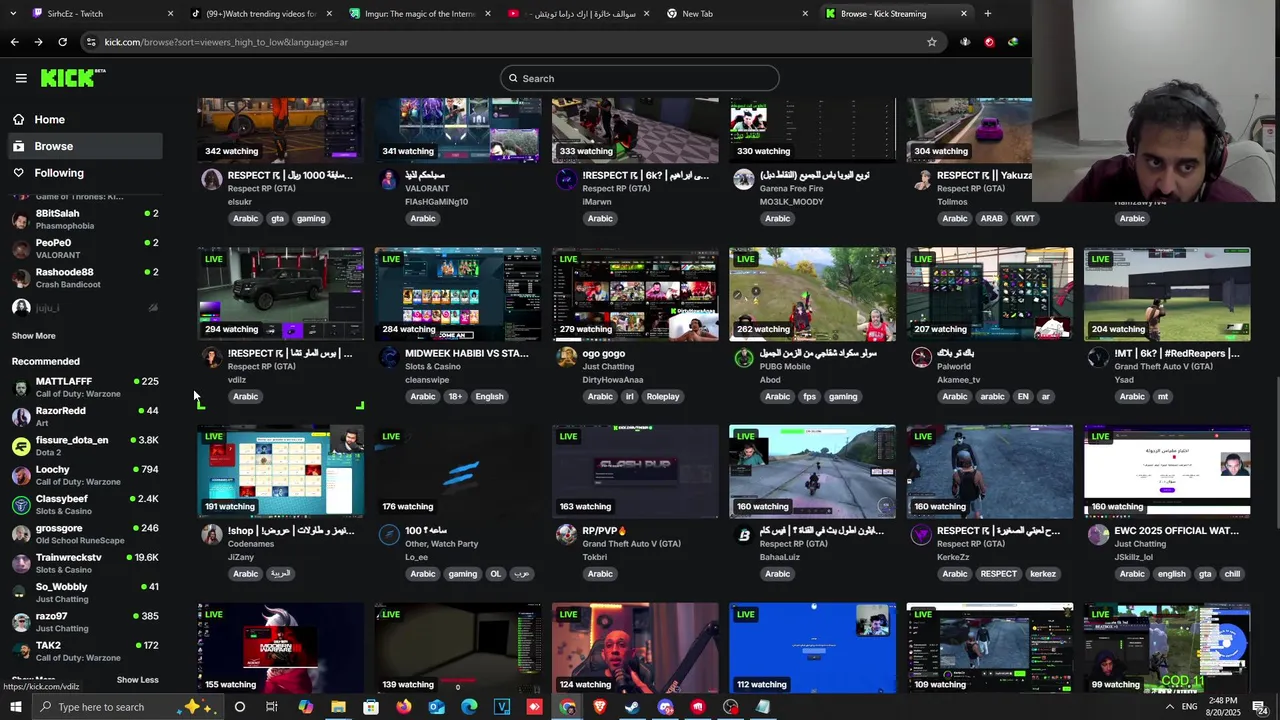Click the Windows Start button

click(15, 707)
